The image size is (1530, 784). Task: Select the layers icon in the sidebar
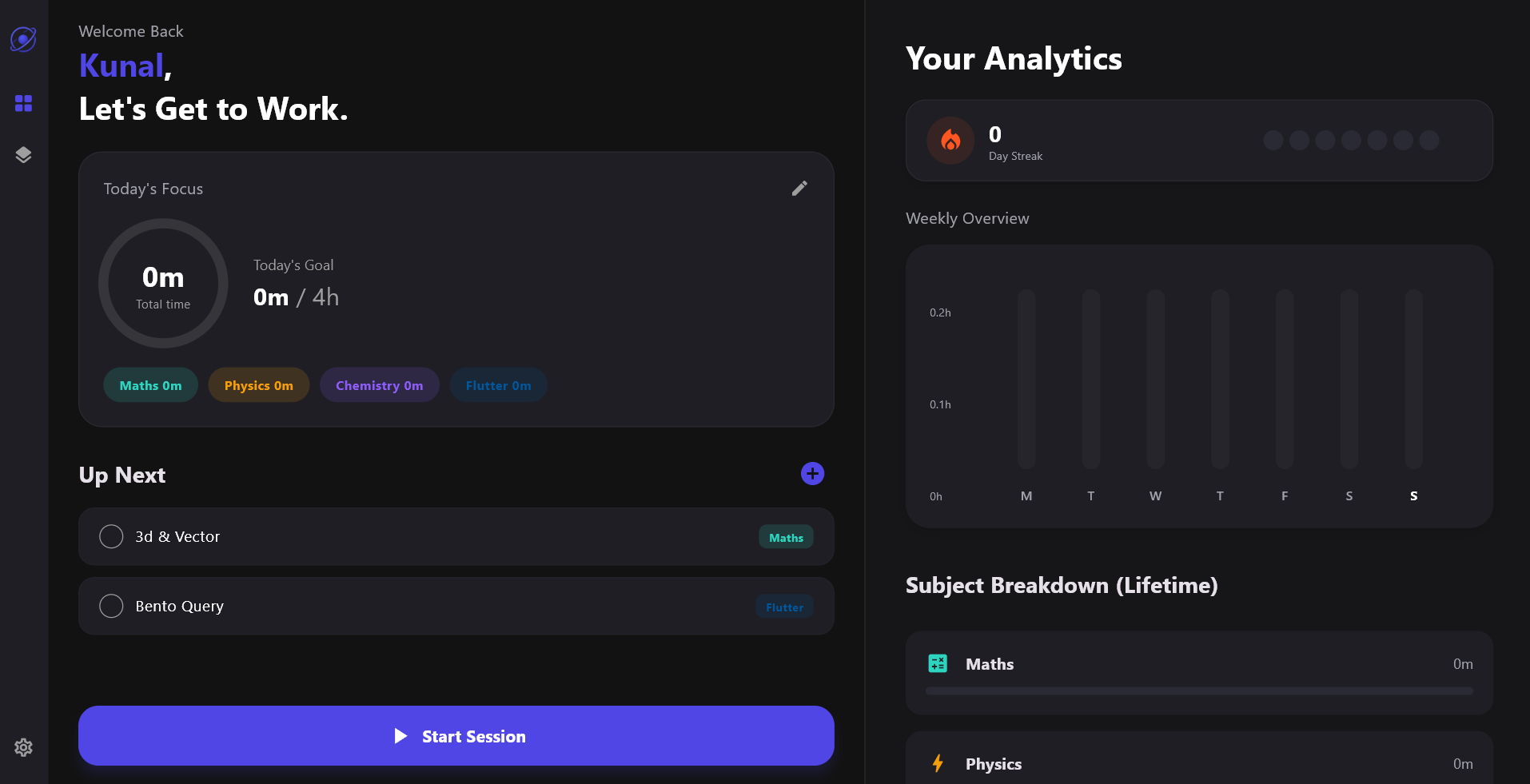23,154
